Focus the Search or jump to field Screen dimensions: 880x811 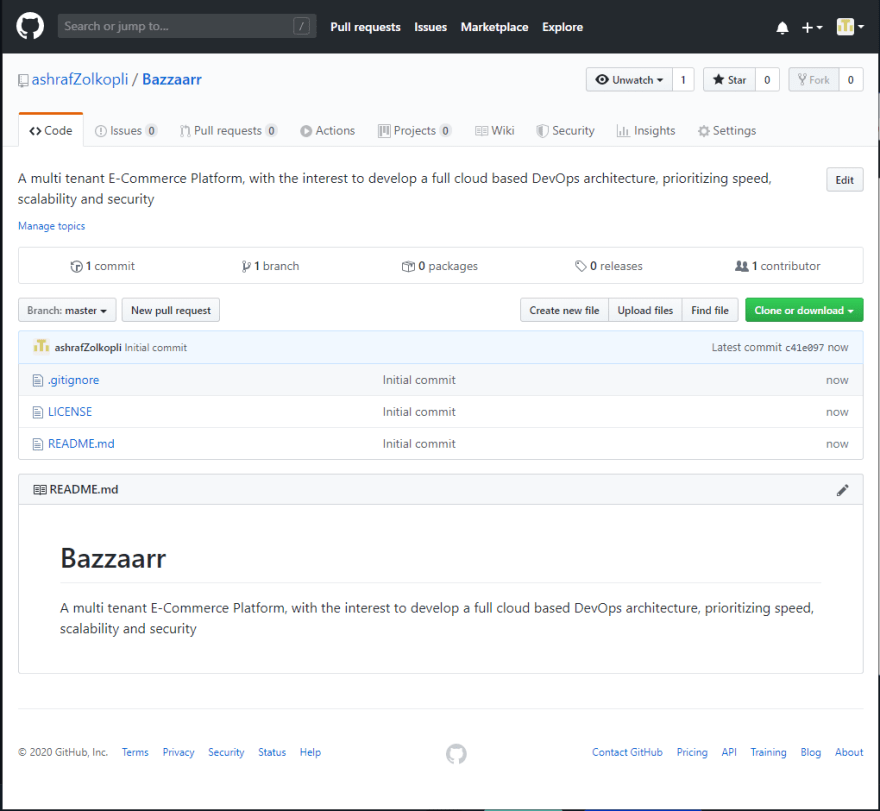click(x=187, y=26)
